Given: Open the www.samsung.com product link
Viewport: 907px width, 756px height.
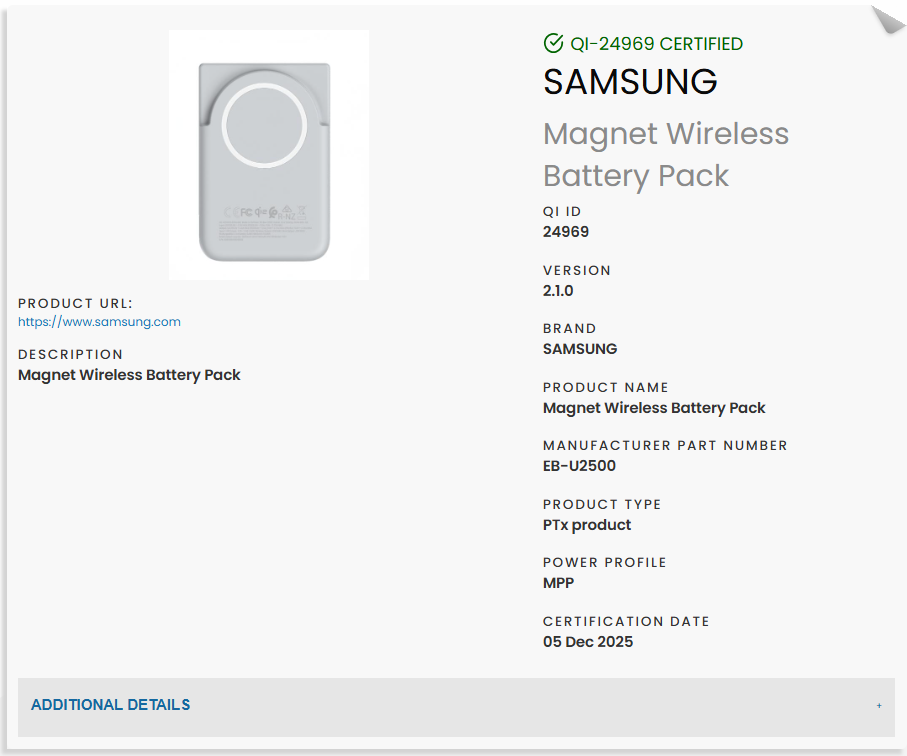Looking at the screenshot, I should (99, 321).
